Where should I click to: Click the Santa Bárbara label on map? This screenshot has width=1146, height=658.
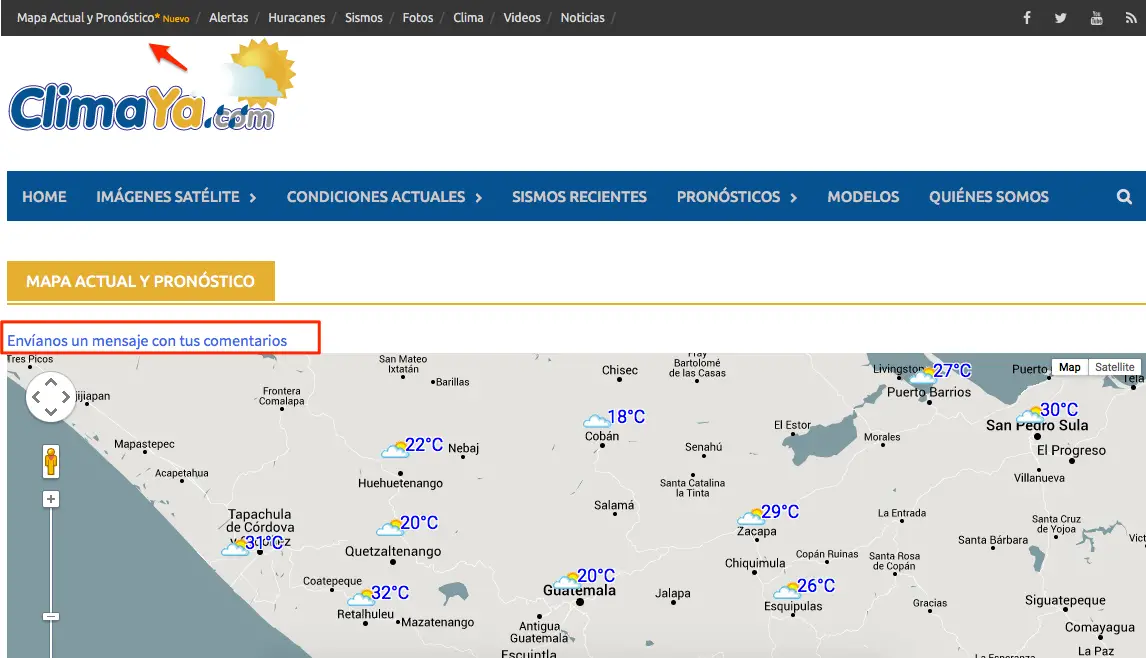pyautogui.click(x=993, y=540)
